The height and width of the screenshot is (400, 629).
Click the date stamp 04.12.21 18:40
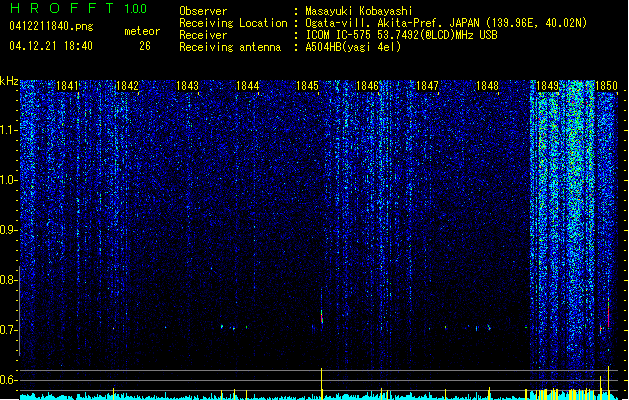click(51, 46)
